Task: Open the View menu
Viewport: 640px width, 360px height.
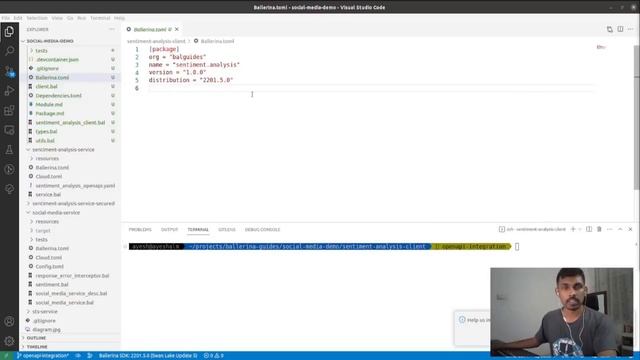Action: [57, 18]
